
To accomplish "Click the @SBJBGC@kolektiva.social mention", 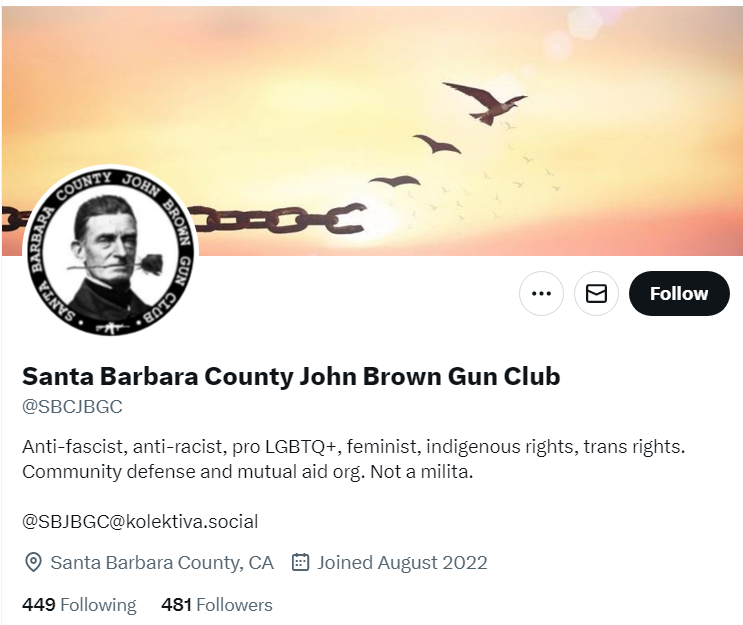I will (140, 522).
